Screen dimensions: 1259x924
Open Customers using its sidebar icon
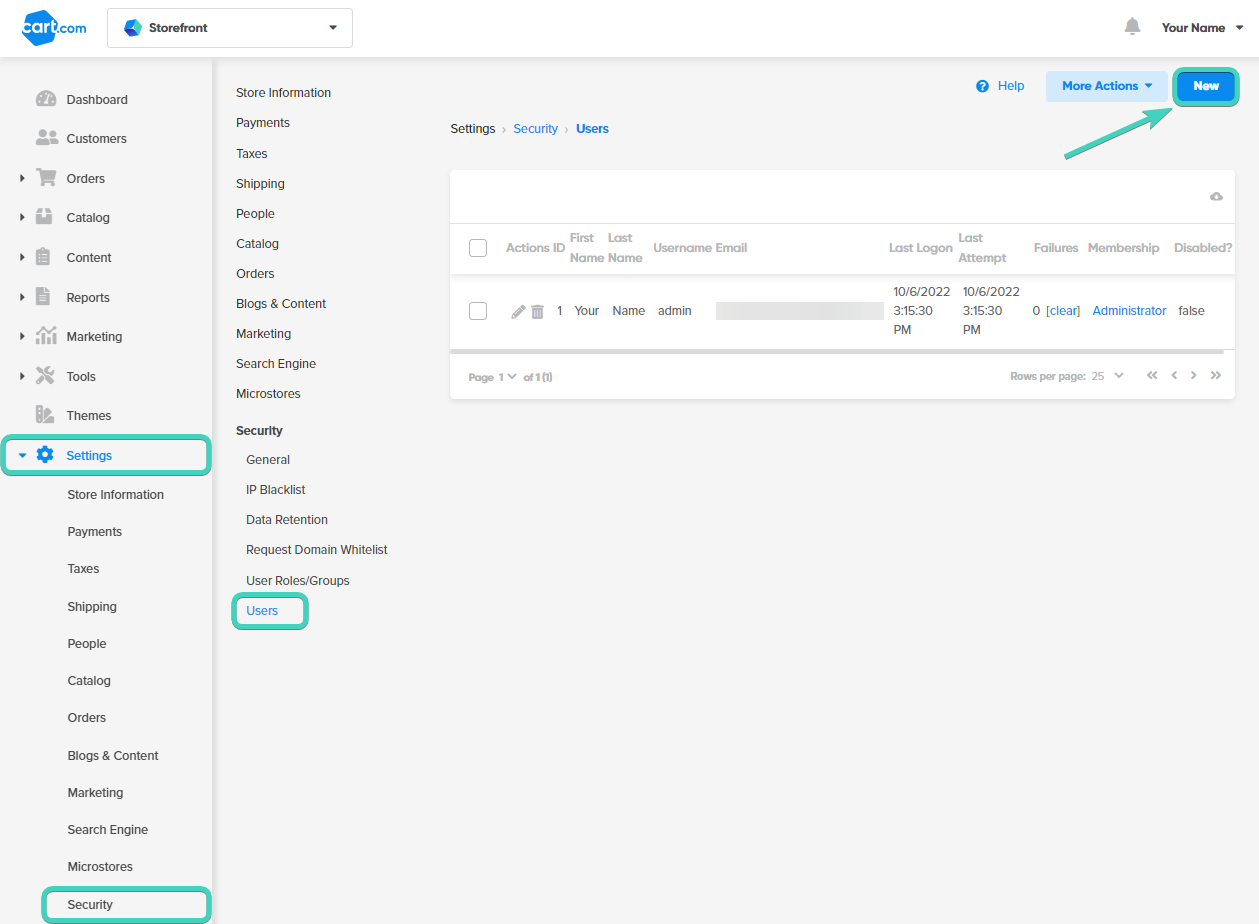click(48, 138)
